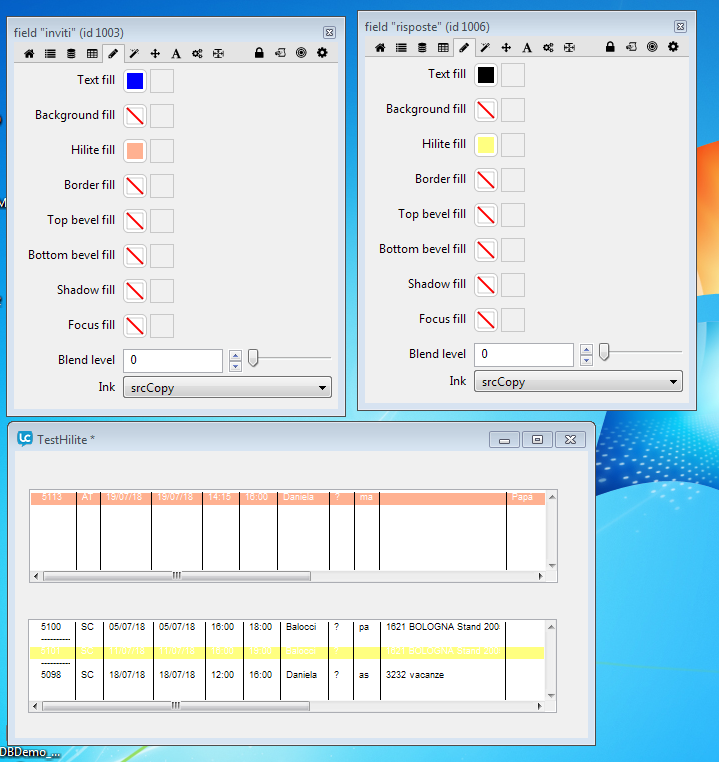Open the Ink srcCopy dropdown for risposte
Image resolution: width=719 pixels, height=762 pixels.
click(578, 382)
